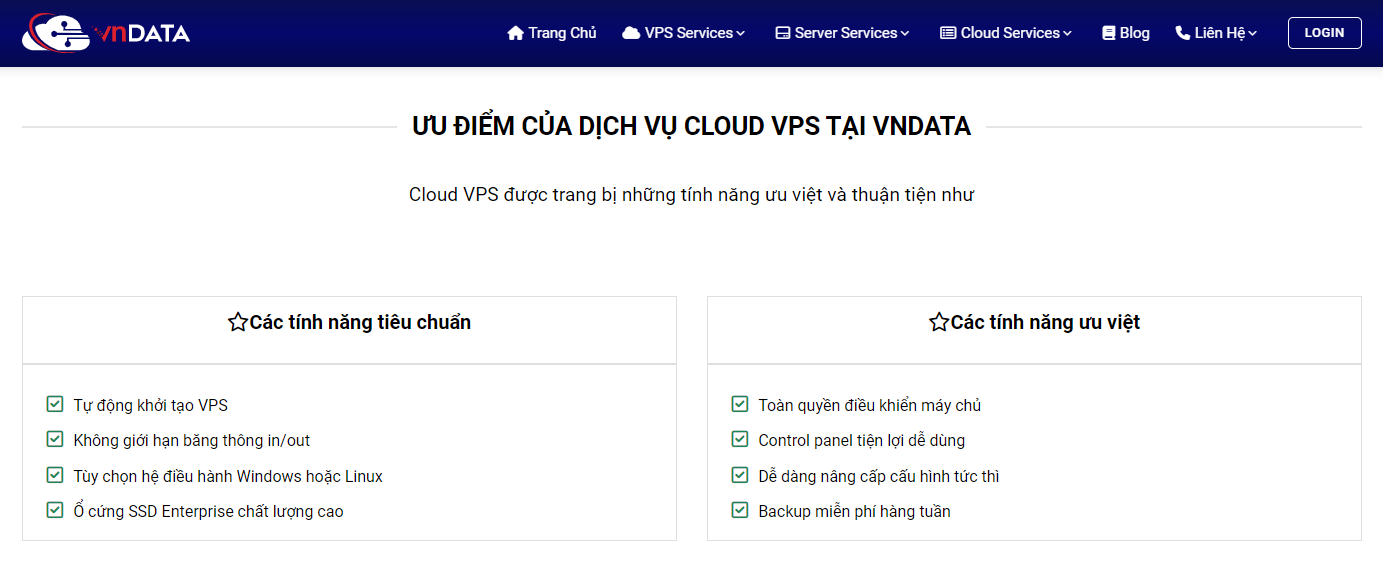Click the home icon beside Trang Chủ
This screenshot has width=1383, height=563.
coord(516,33)
